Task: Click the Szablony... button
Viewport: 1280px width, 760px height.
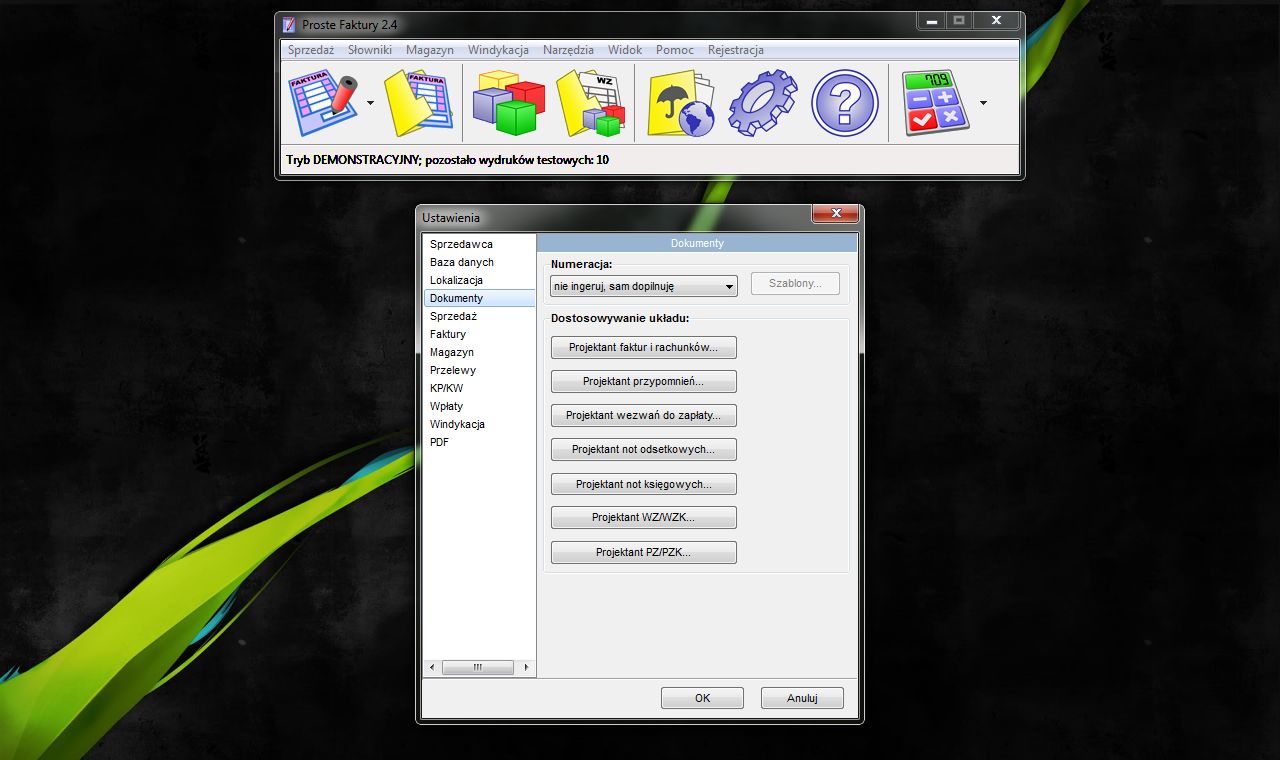Action: tap(795, 284)
